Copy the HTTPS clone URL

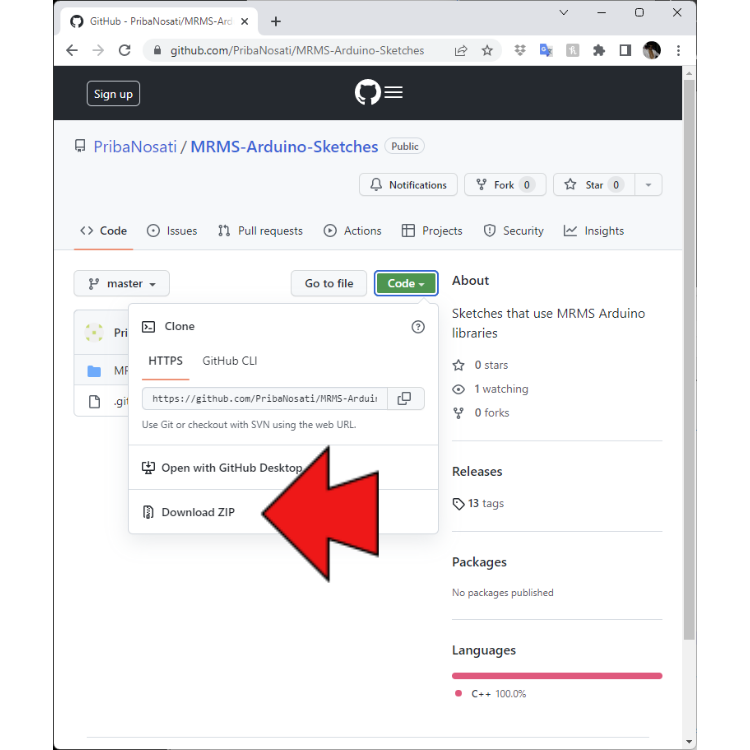click(x=404, y=398)
